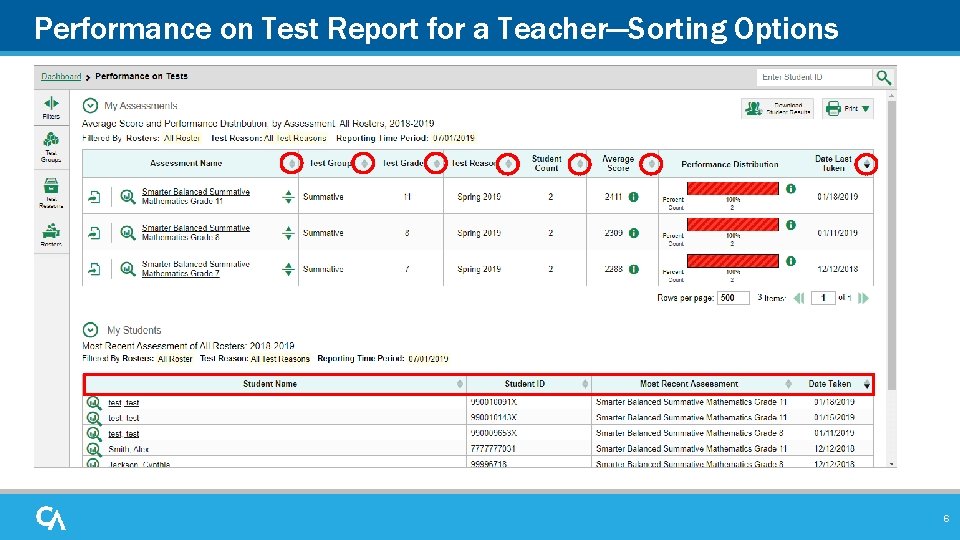Open student link Smith, Alex
The image size is (960, 540).
129,449
